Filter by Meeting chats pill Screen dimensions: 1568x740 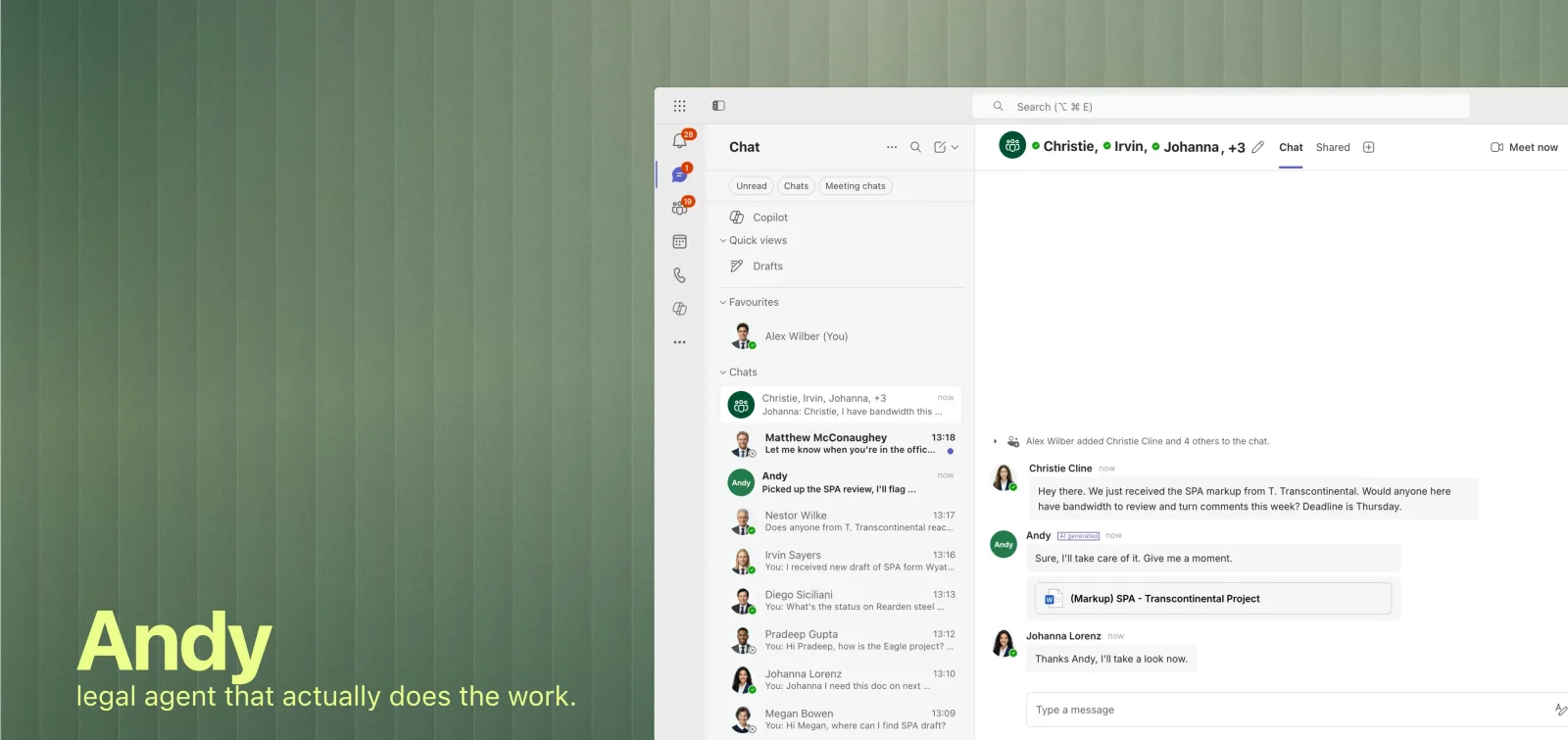click(855, 186)
